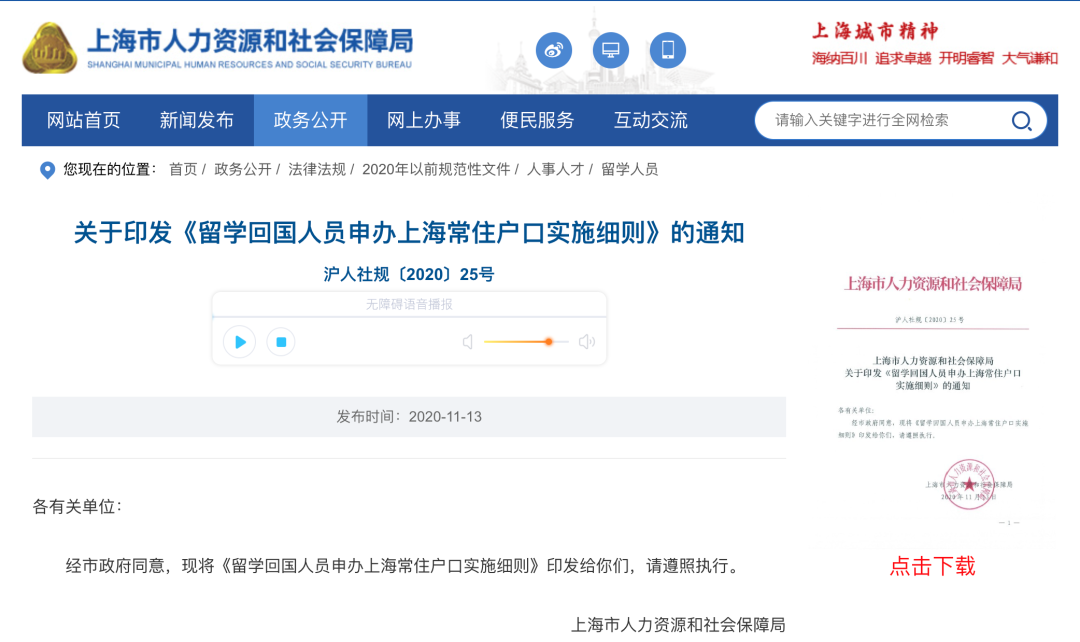The width and height of the screenshot is (1080, 642).
Task: Click the mobile phone version icon
Action: pos(668,50)
